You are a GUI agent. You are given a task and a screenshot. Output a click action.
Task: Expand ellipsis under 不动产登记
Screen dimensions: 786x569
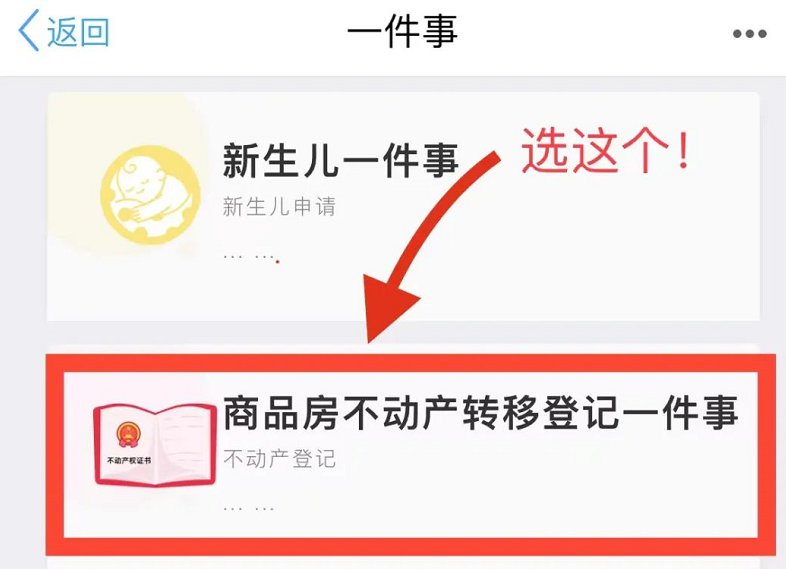click(249, 508)
